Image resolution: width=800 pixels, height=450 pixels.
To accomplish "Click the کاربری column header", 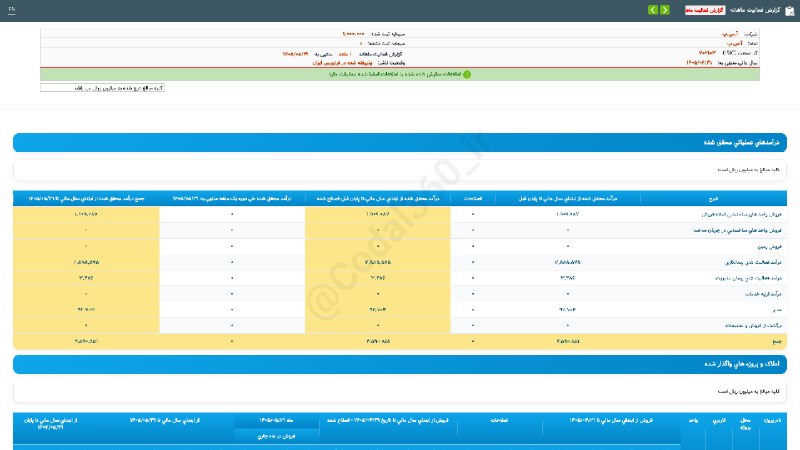I will (719, 420).
